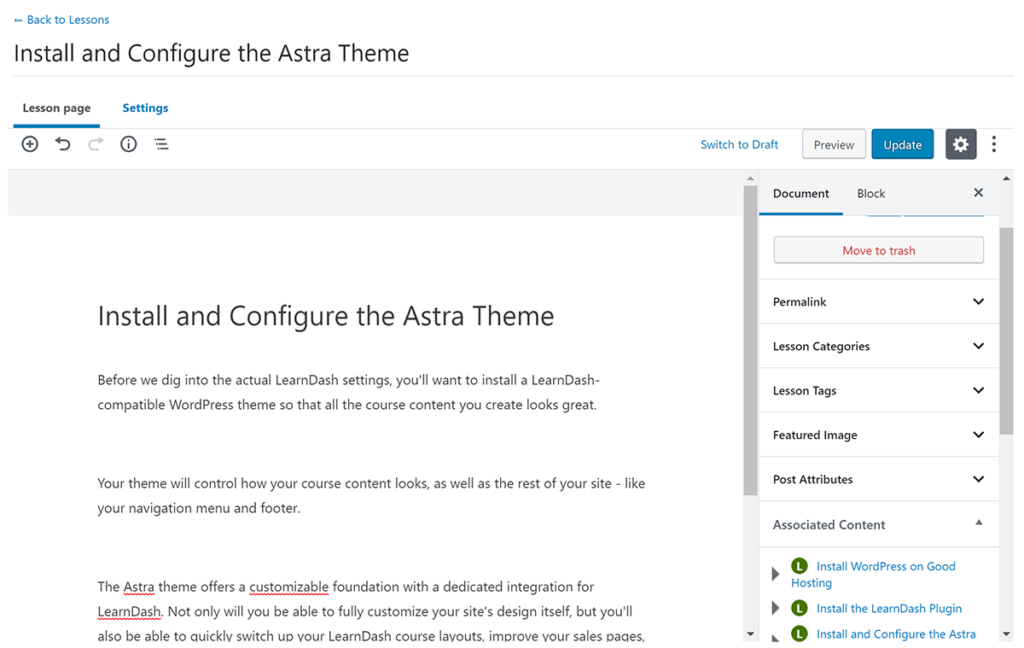Close the Document settings sidebar
The height and width of the screenshot is (648, 1024).
[x=978, y=193]
